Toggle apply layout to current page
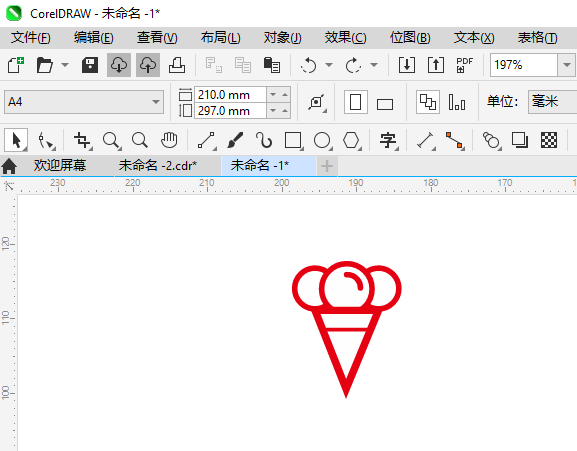 pyautogui.click(x=457, y=102)
